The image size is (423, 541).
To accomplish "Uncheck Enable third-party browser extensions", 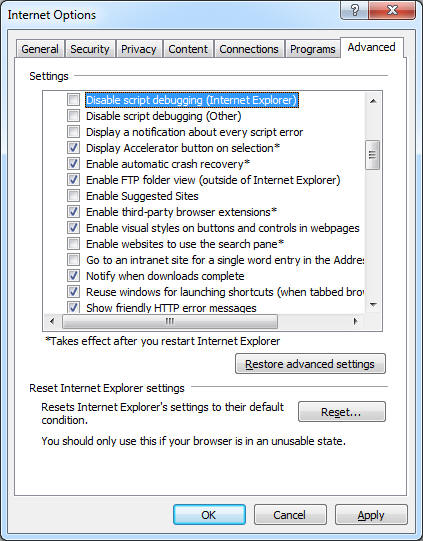I will [x=73, y=212].
